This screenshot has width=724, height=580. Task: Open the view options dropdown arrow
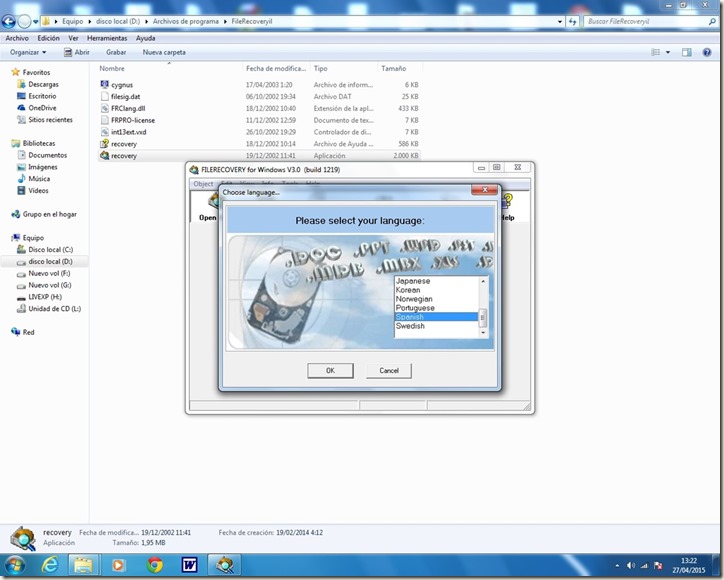point(668,52)
